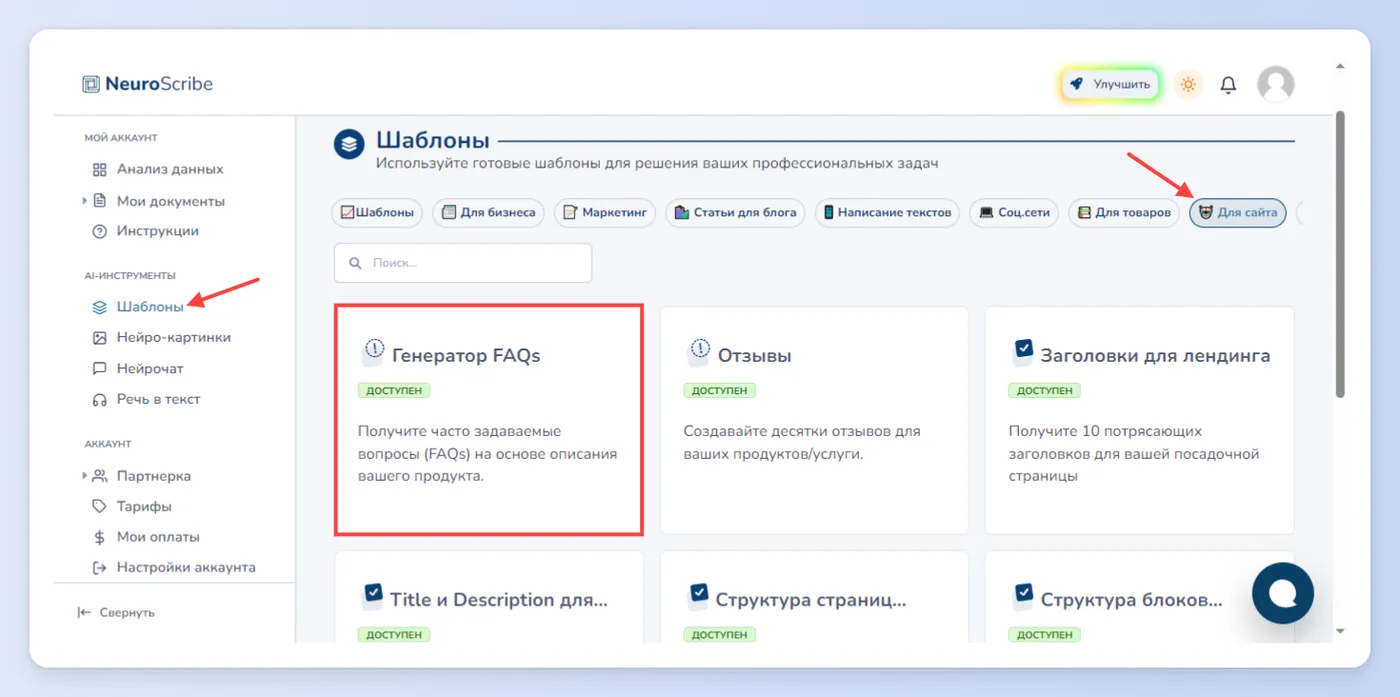1400x697 pixels.
Task: Select the Маркетинг category tab
Action: point(605,213)
